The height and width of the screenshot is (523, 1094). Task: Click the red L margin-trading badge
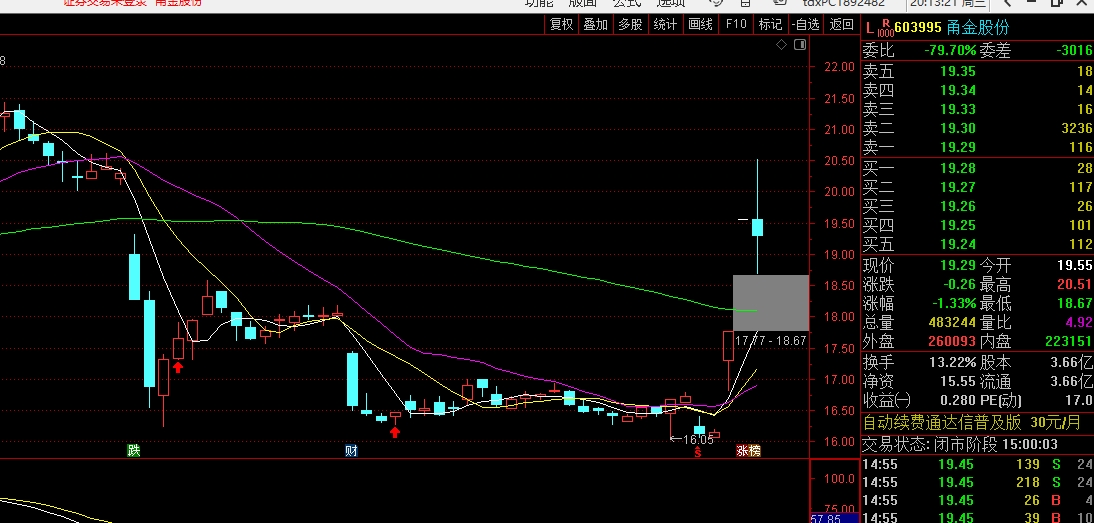click(869, 28)
